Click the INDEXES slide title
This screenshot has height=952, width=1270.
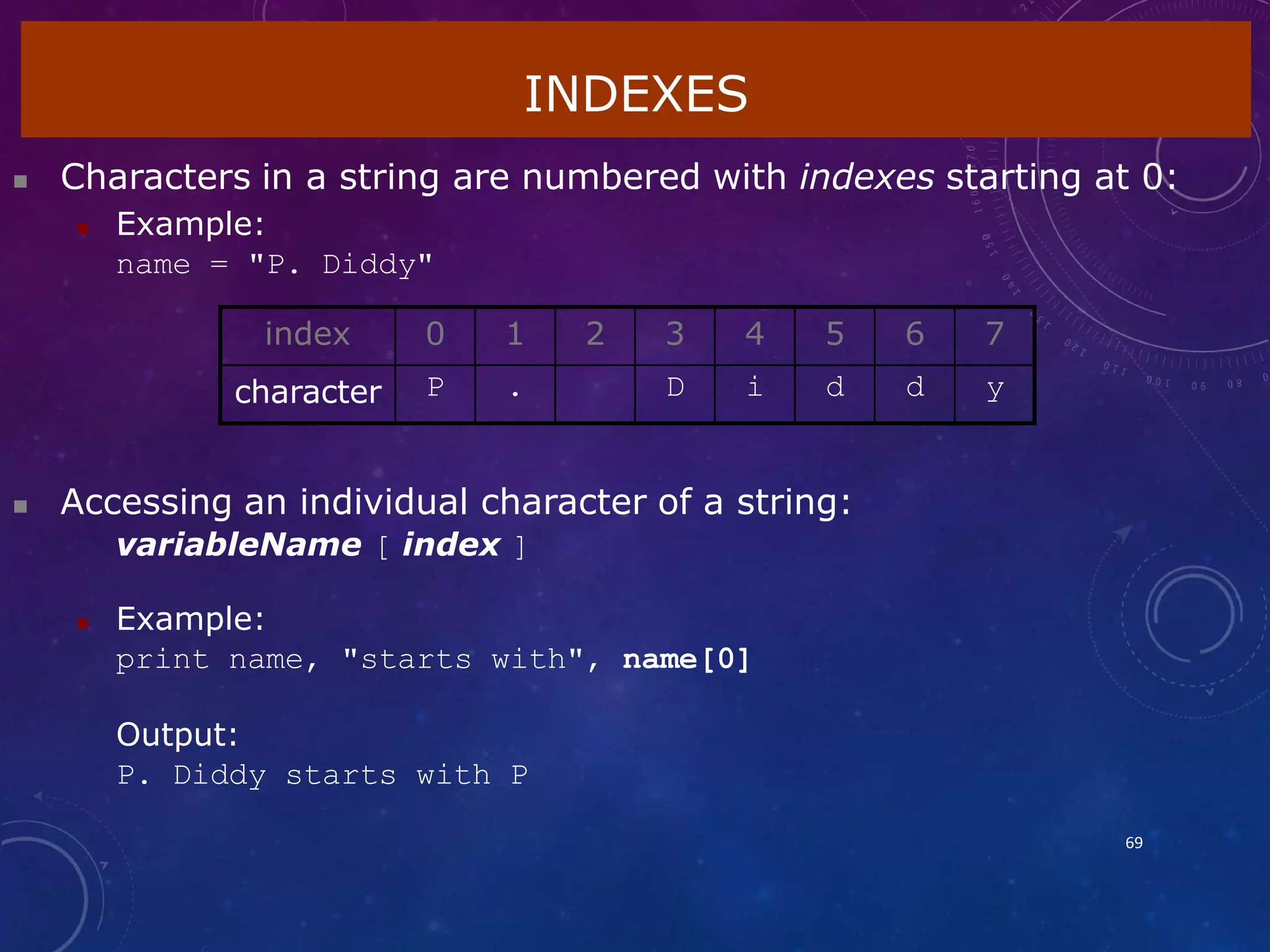click(636, 94)
